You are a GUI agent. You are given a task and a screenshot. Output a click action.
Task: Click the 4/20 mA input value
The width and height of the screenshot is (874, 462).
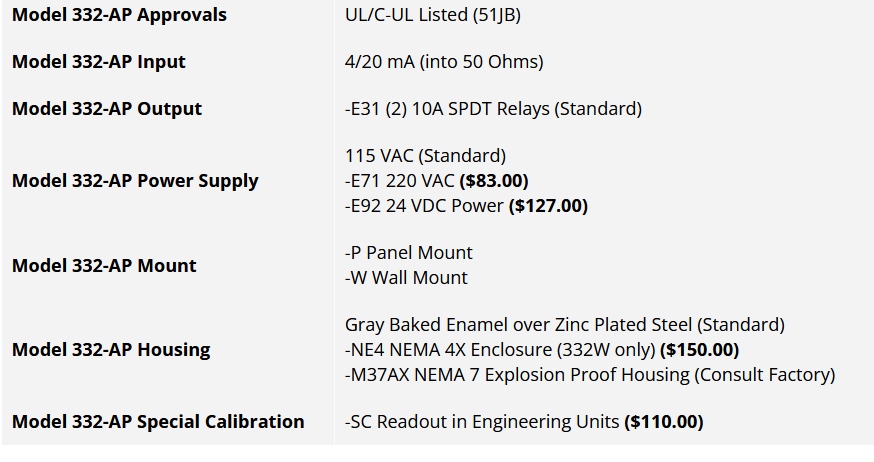coord(444,62)
